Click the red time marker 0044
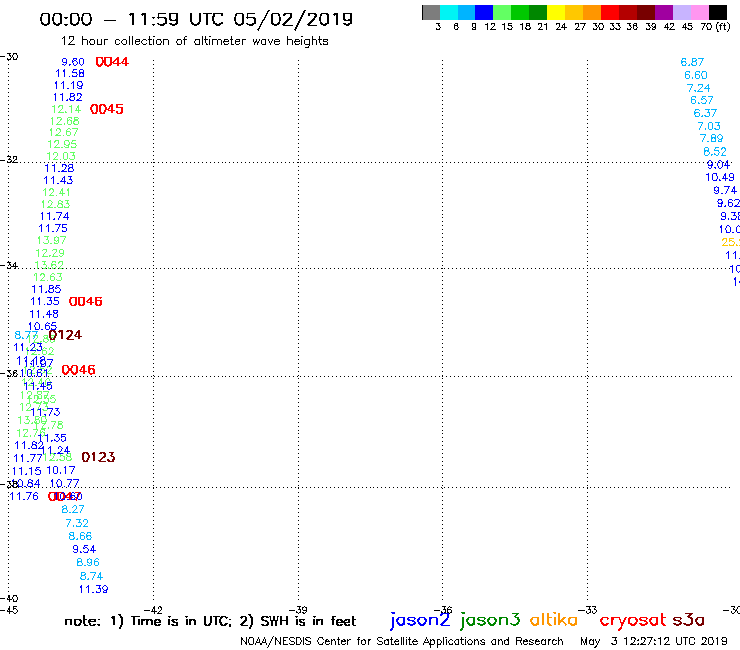 (112, 62)
